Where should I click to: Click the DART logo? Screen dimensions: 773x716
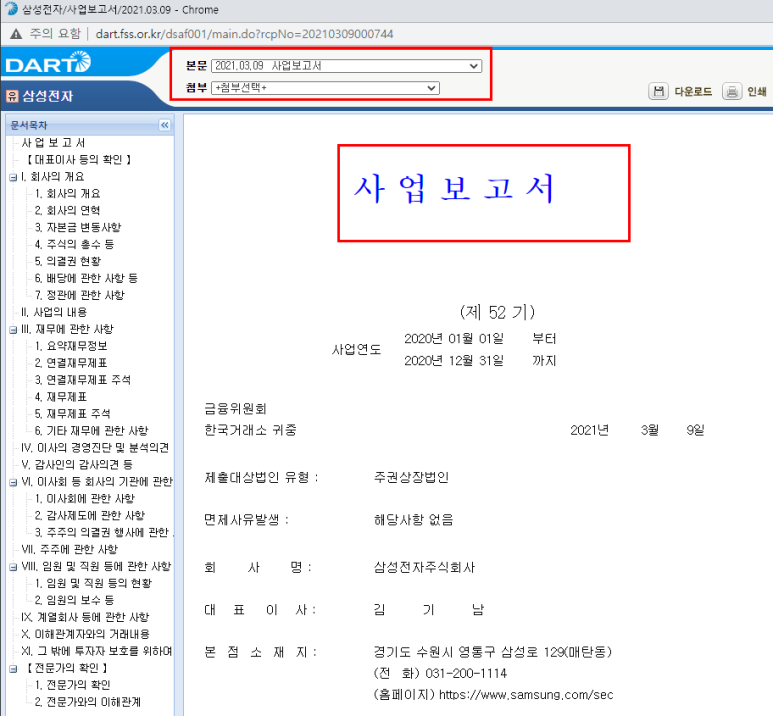[48, 62]
